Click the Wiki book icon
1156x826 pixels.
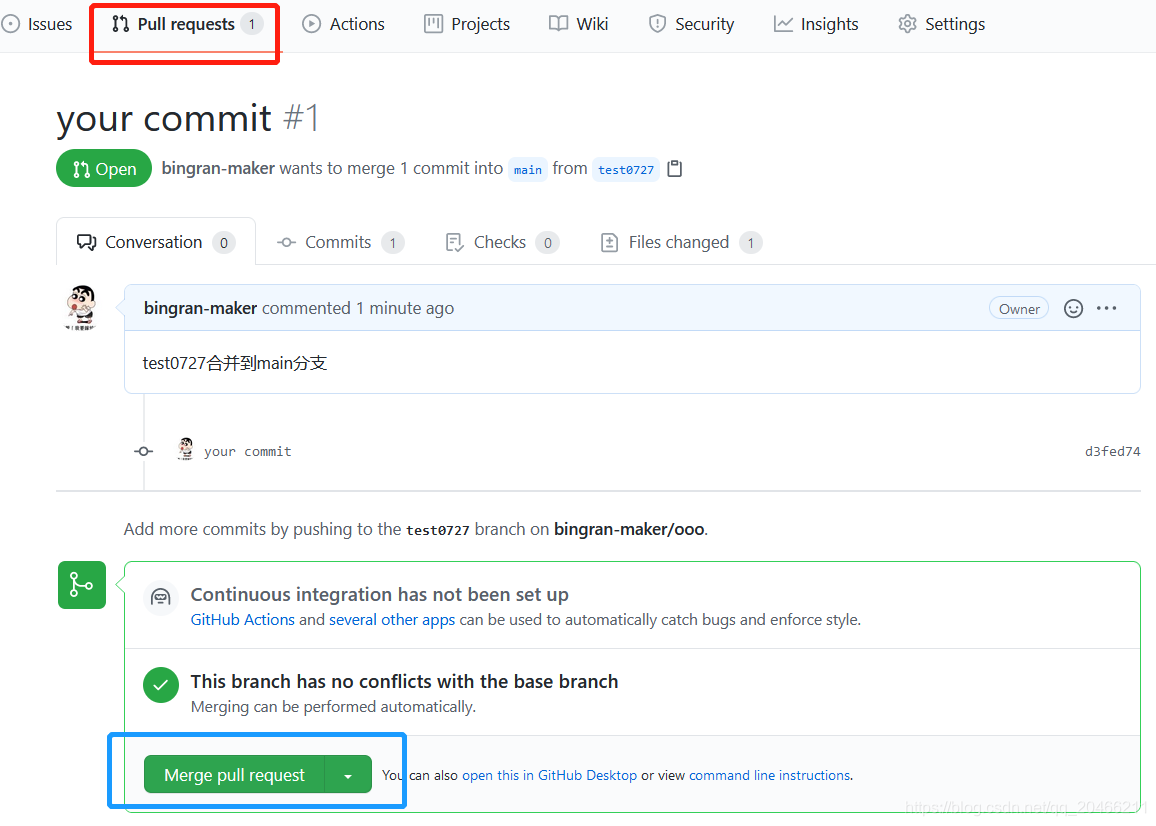tap(559, 24)
